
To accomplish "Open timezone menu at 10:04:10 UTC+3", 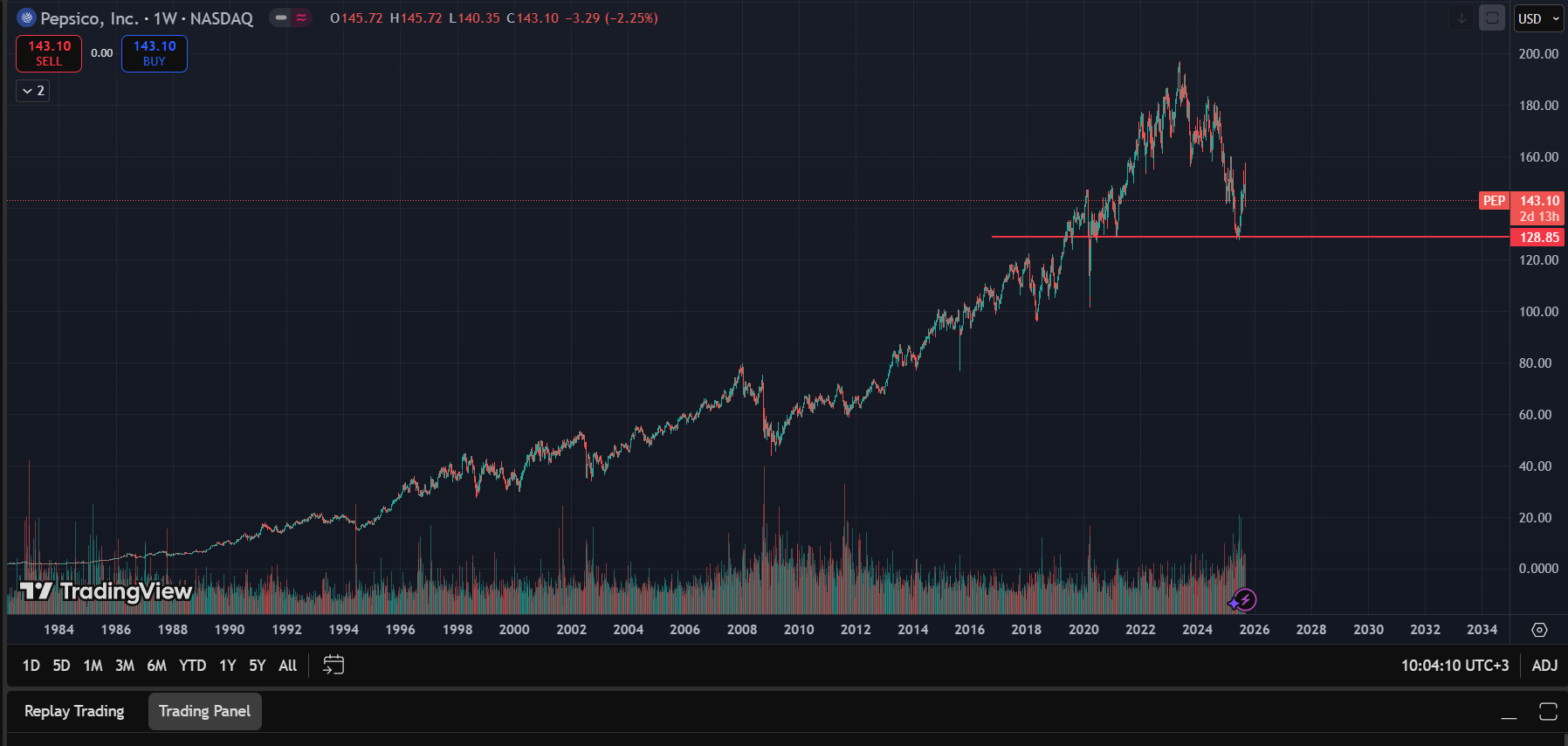I will (1455, 666).
